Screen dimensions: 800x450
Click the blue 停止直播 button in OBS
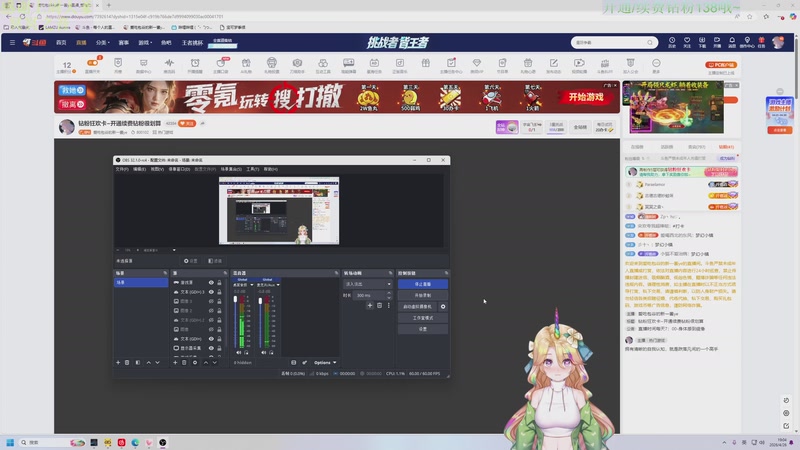(423, 284)
